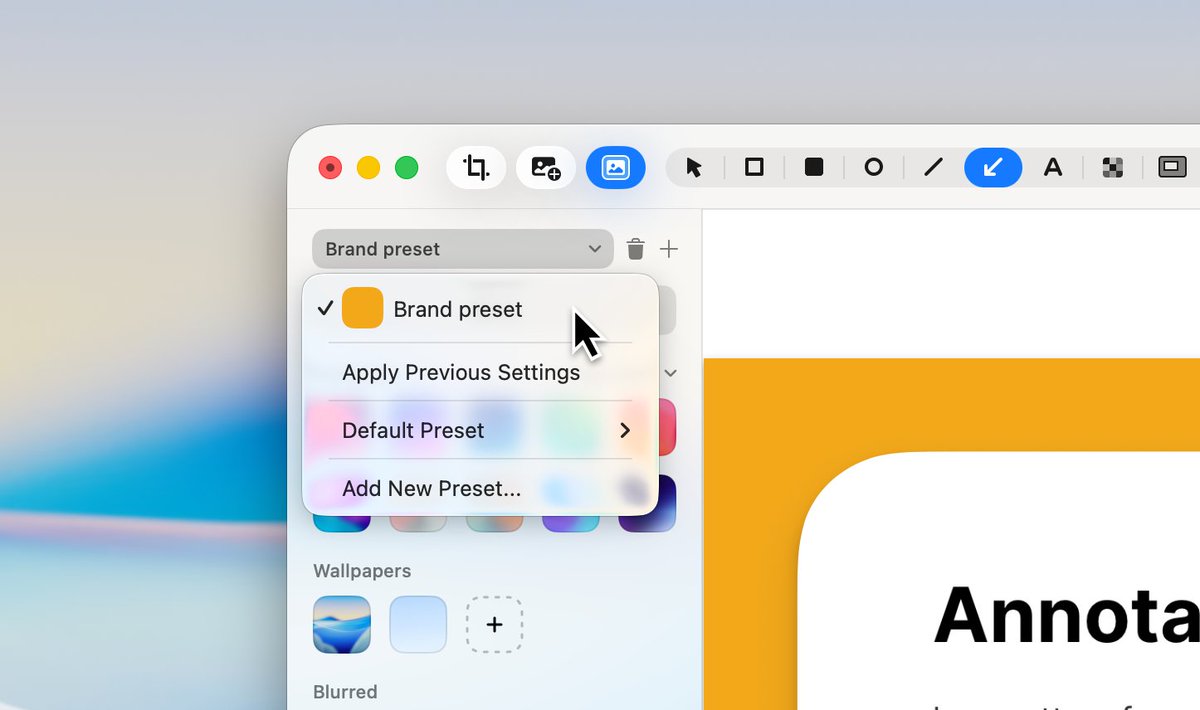Select the Crop tool
Viewport: 1200px width, 710px height.
coord(476,168)
